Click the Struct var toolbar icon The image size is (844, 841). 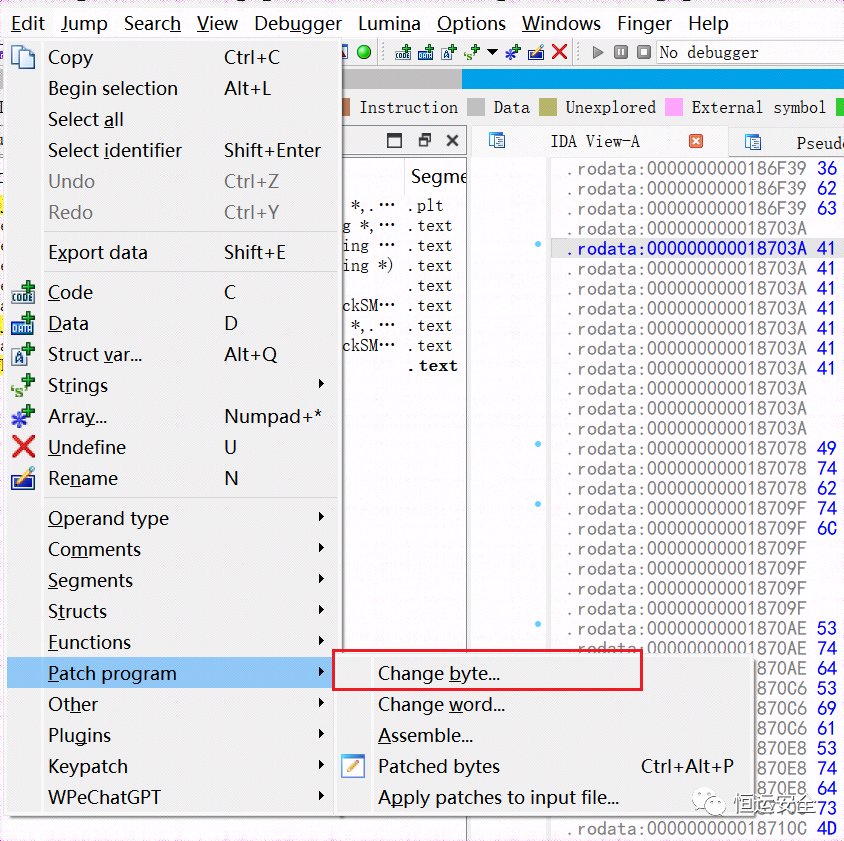[x=449, y=52]
